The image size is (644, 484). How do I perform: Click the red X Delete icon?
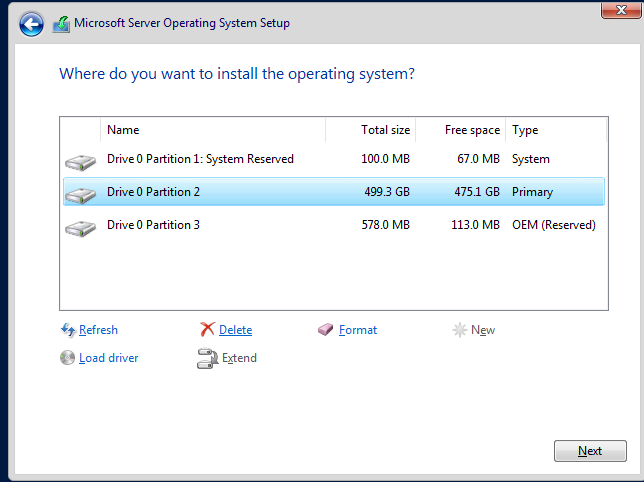pyautogui.click(x=207, y=330)
